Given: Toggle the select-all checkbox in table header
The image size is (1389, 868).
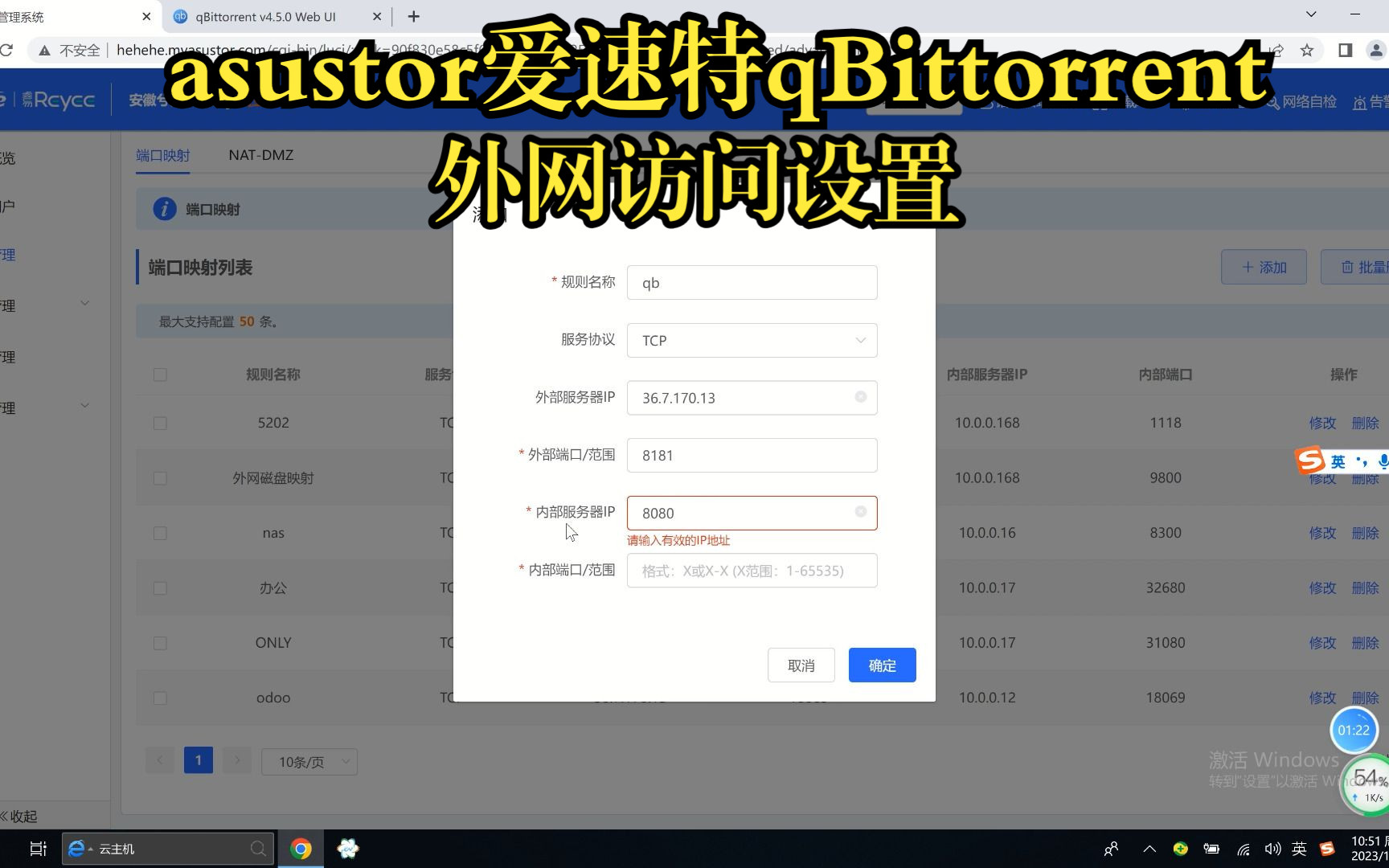Looking at the screenshot, I should point(160,375).
